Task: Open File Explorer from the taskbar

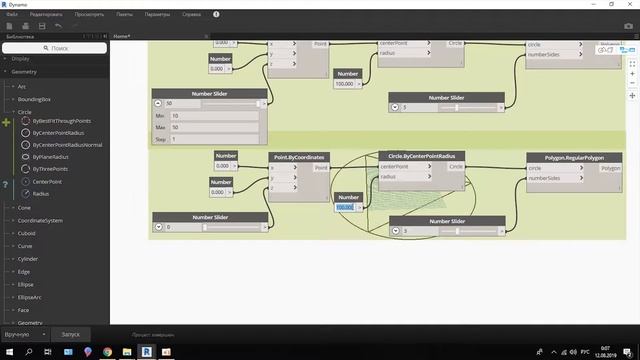Action: click(127, 351)
